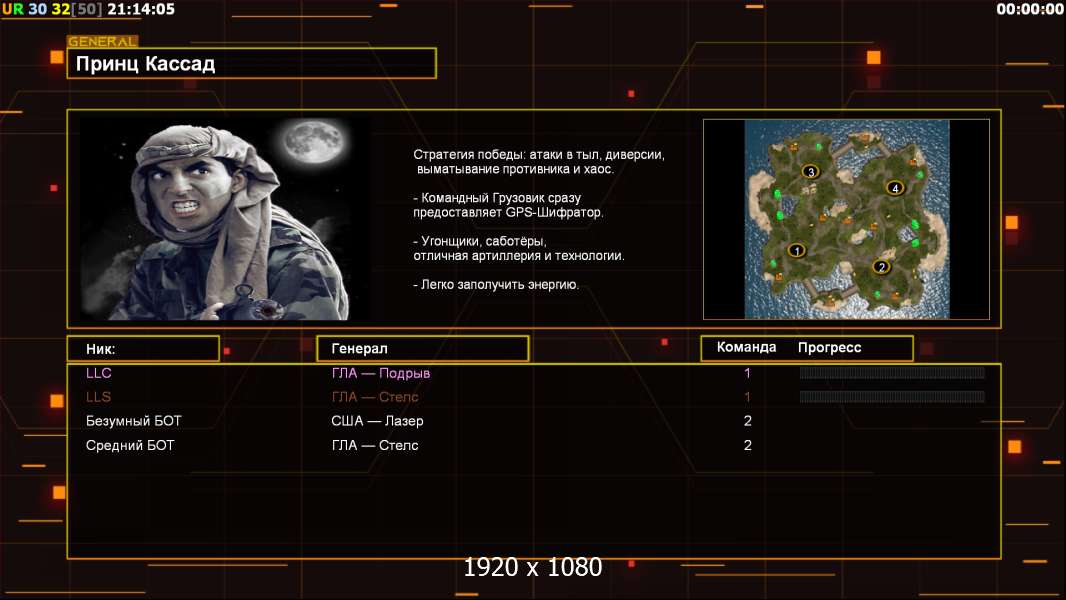Click the Принц Кассад title box
Screen dimensions: 1066x600
coord(251,64)
